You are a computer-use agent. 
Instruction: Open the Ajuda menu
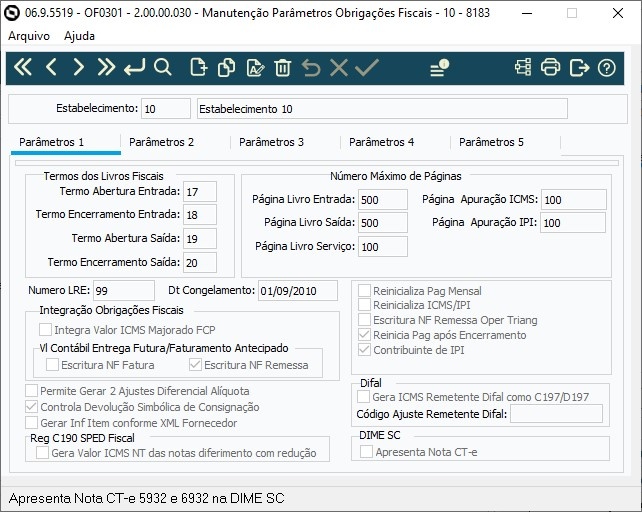79,35
